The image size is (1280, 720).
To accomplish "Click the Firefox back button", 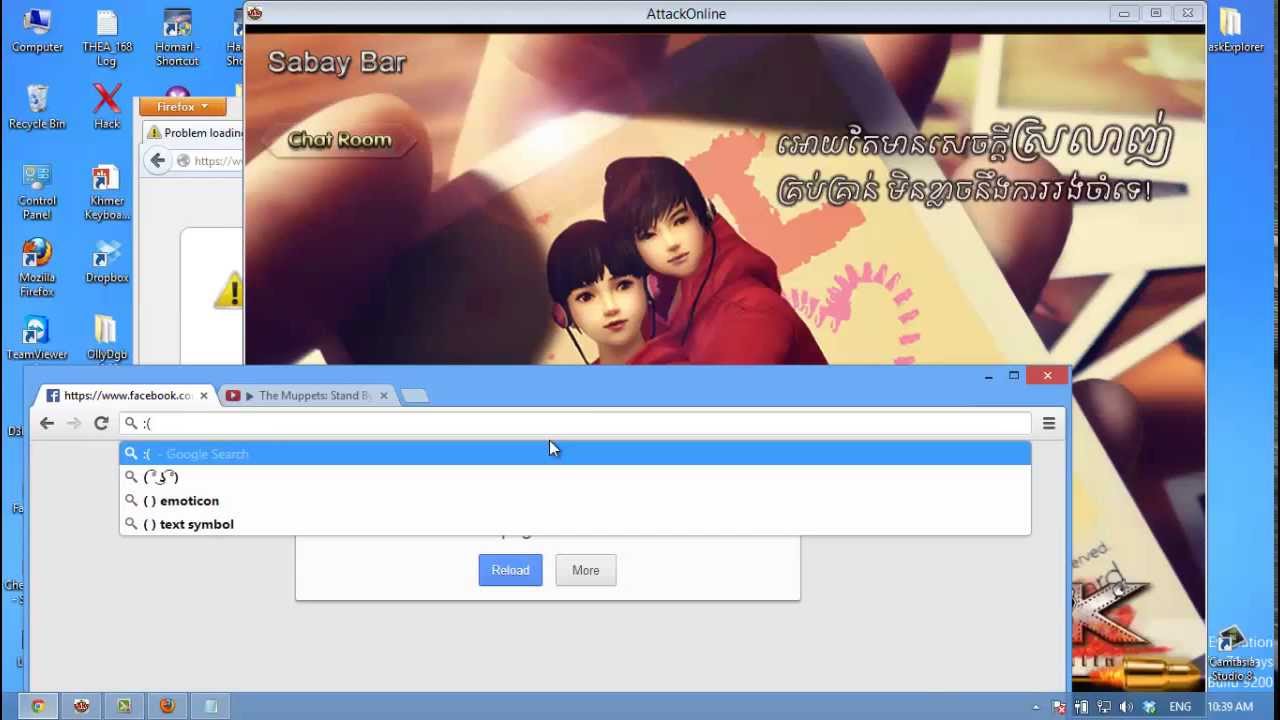I will click(158, 160).
